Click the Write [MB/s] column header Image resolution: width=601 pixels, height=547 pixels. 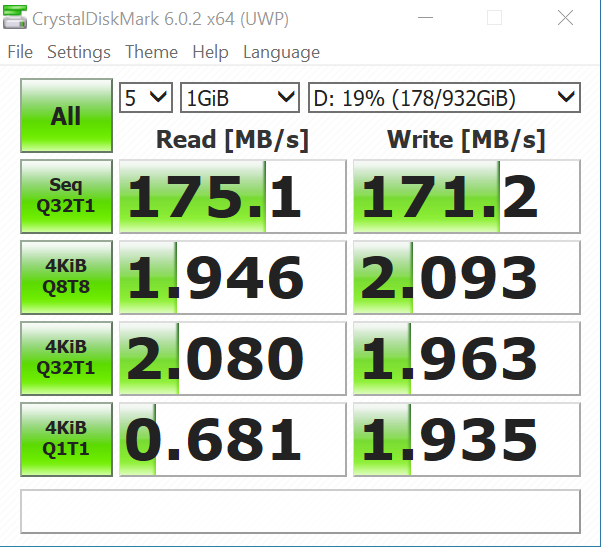pyautogui.click(x=466, y=140)
